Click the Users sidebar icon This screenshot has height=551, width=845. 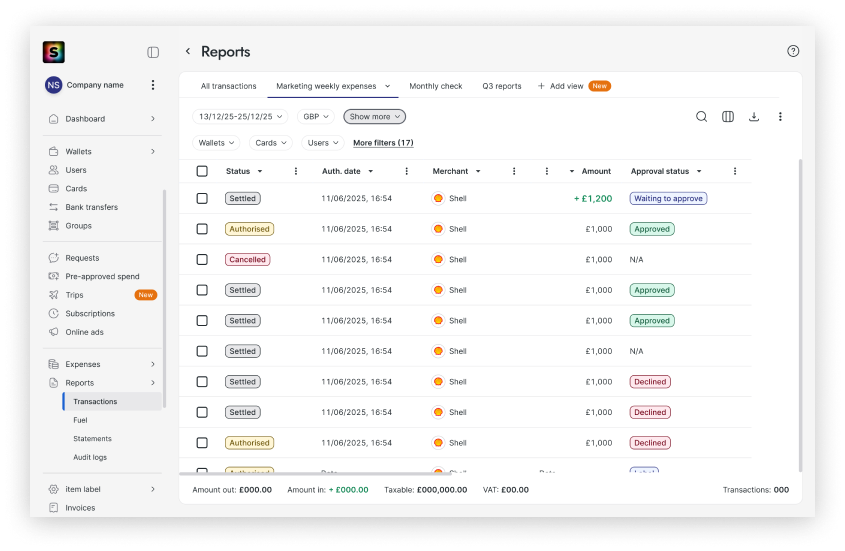(x=53, y=170)
